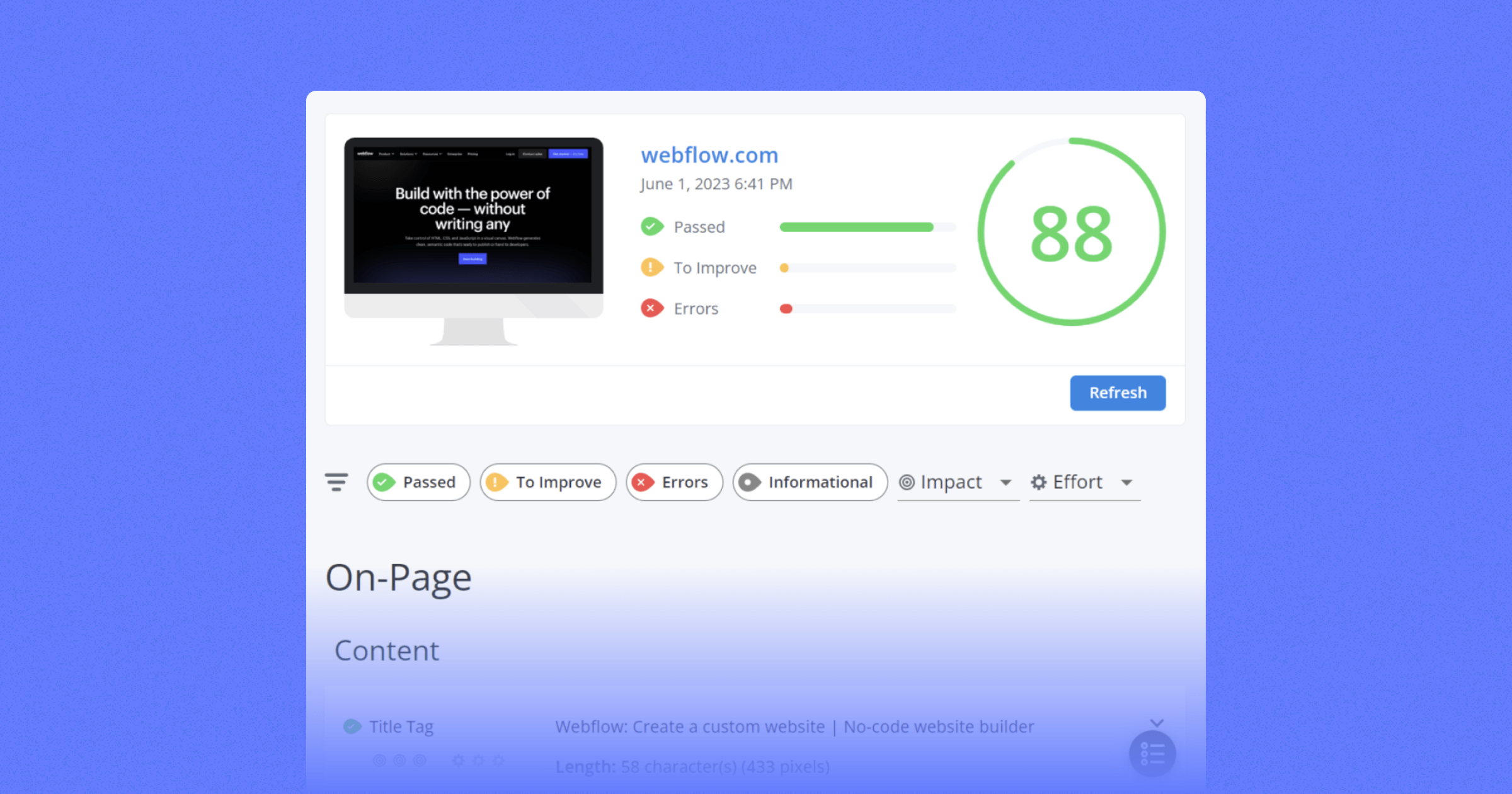Click the Effort gear icon

1038,482
